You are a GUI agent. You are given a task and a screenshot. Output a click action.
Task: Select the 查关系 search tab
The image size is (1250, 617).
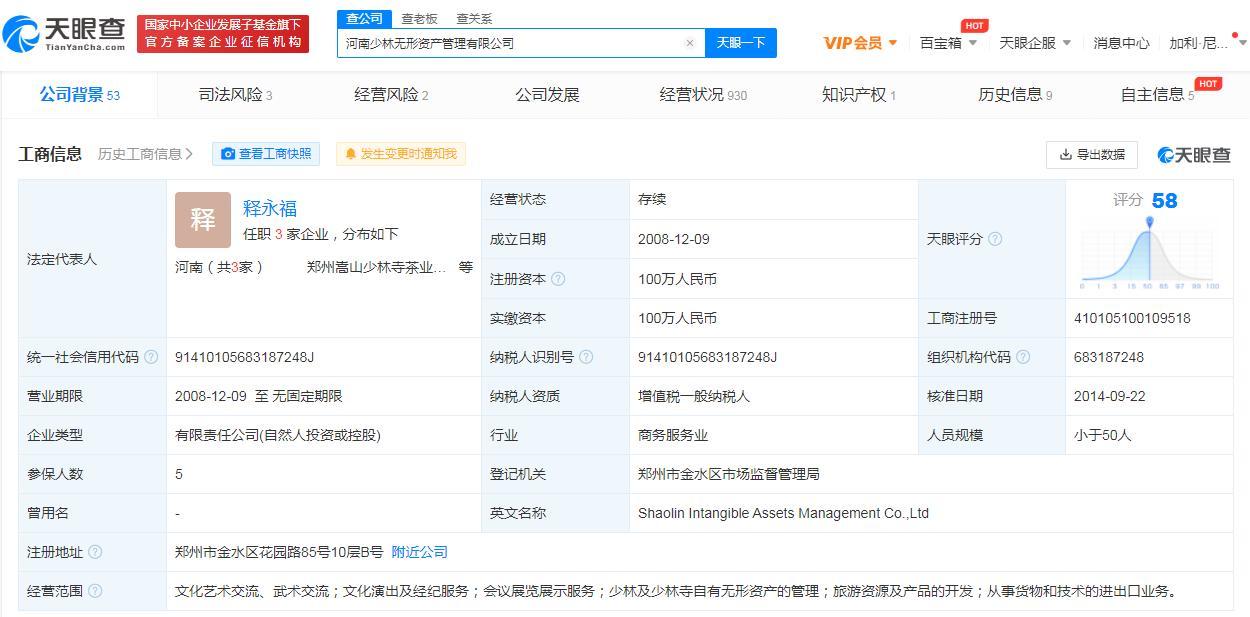click(474, 18)
